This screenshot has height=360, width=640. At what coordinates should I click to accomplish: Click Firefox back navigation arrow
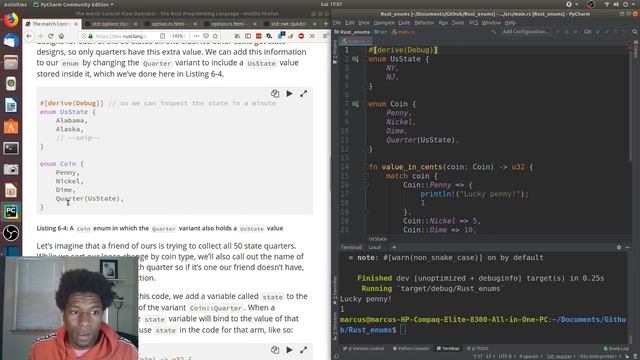click(29, 36)
